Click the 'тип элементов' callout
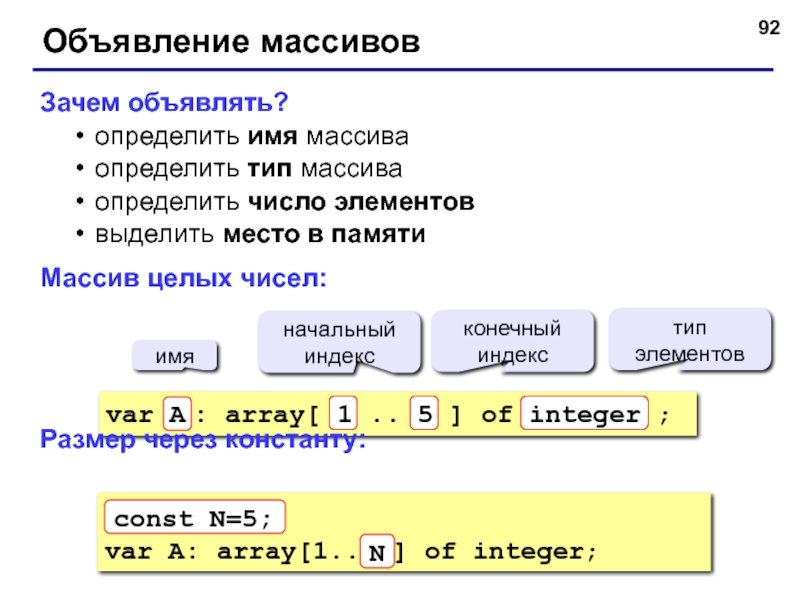 (x=690, y=340)
